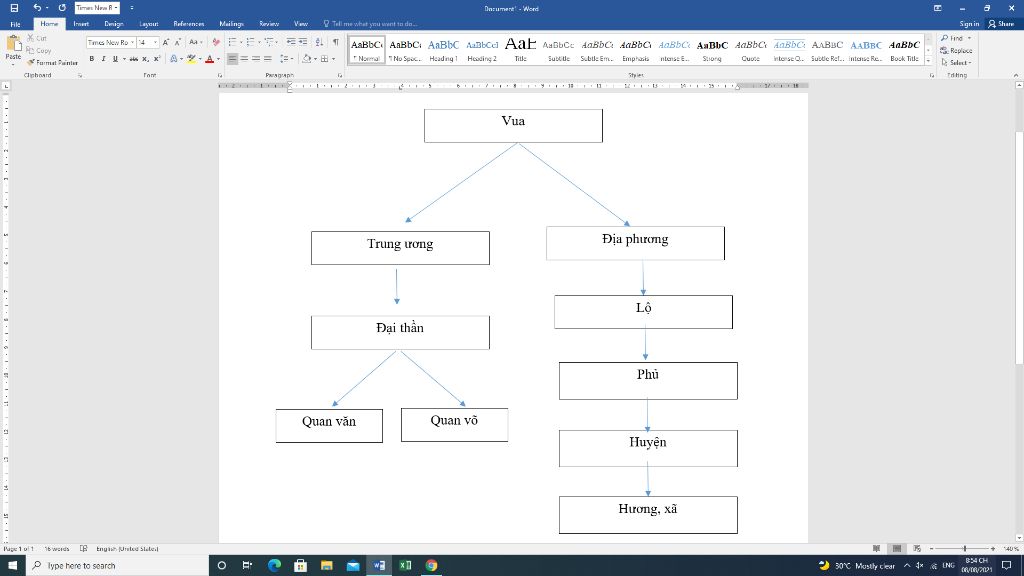This screenshot has height=576, width=1024.
Task: Redo the last action
Action: [62, 8]
